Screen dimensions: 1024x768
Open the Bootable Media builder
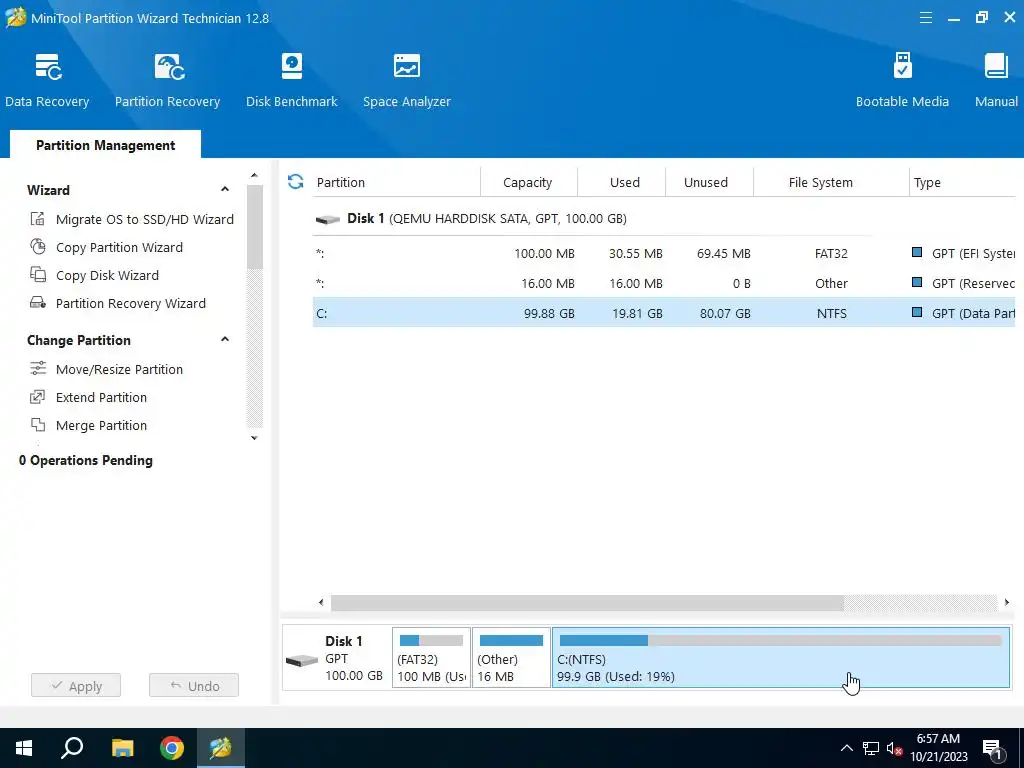tap(902, 81)
